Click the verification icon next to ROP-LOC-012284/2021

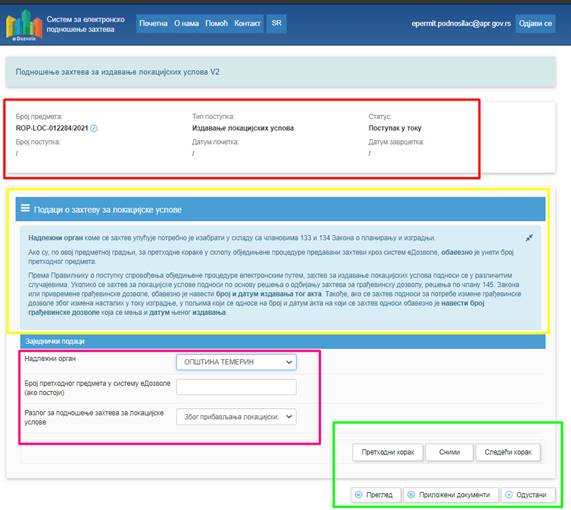coord(94,128)
